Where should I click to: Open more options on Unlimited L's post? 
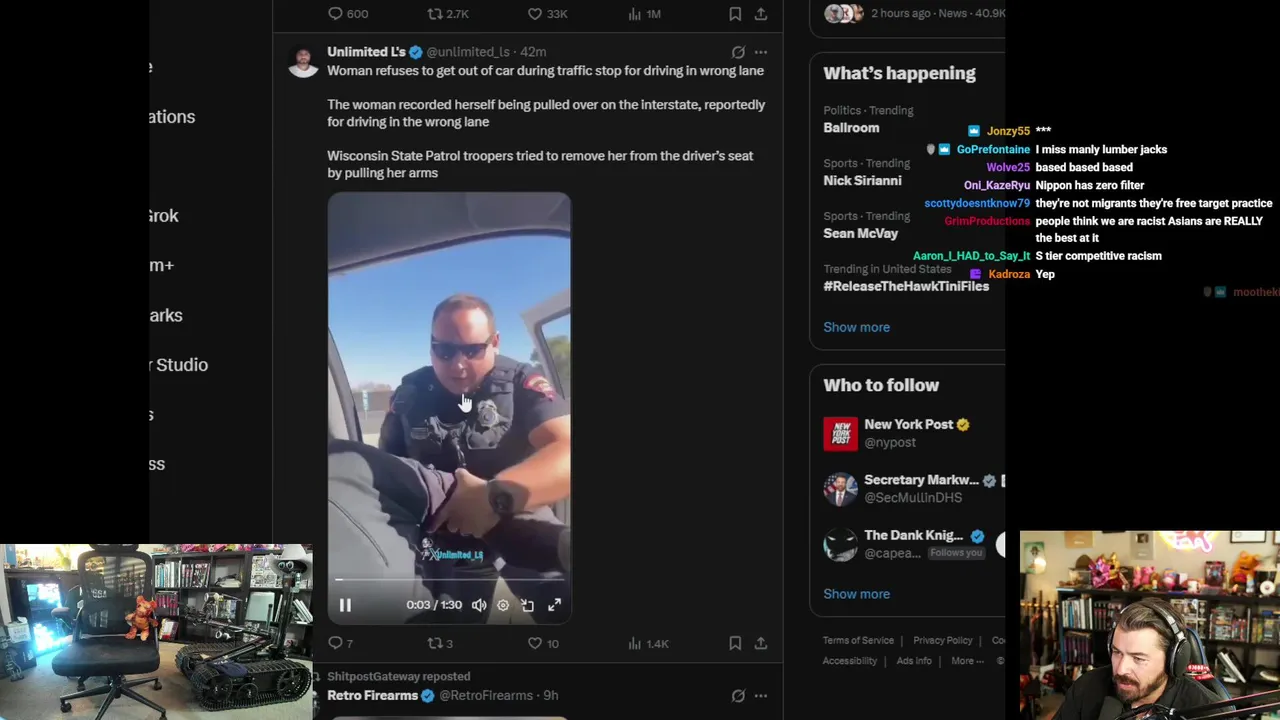tap(761, 52)
